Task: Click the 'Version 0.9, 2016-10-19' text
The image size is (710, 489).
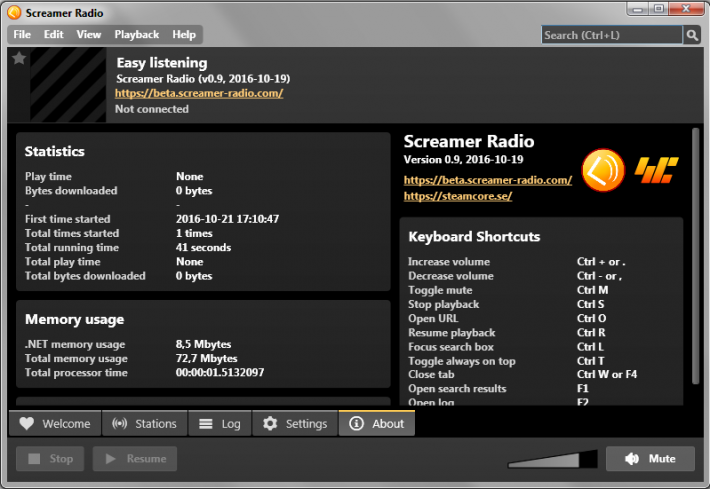Action: point(463,159)
